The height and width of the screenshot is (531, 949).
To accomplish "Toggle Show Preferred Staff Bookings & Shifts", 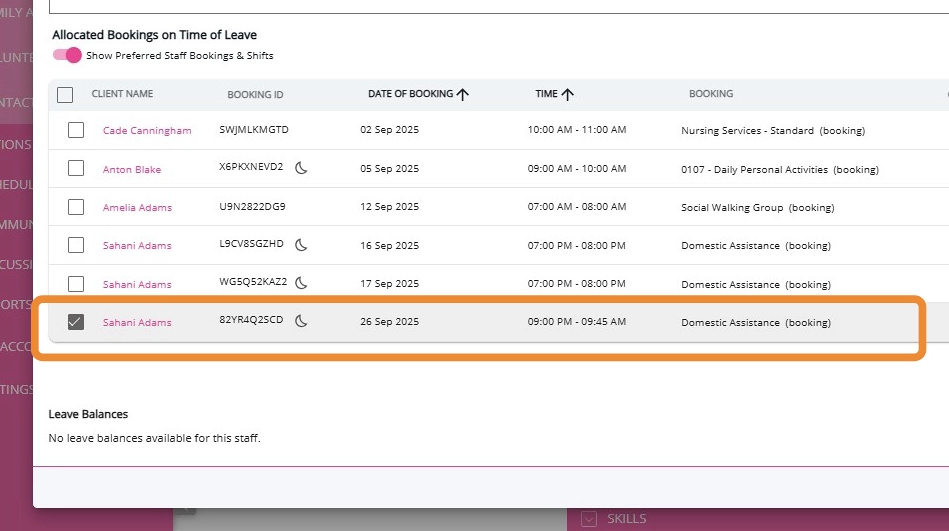I will tap(67, 55).
